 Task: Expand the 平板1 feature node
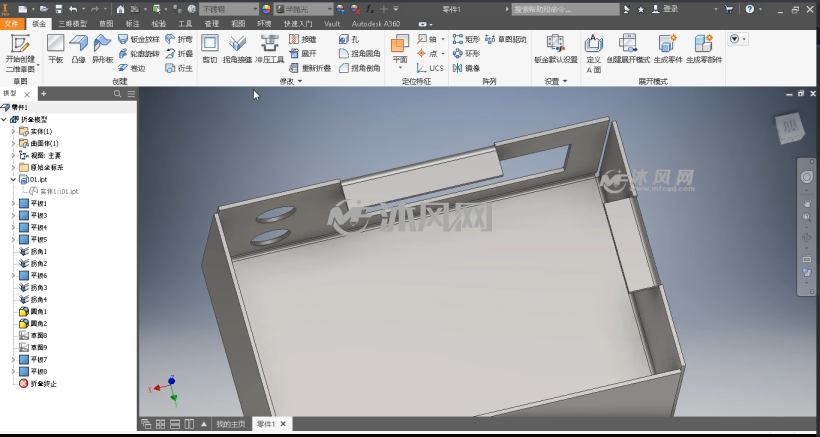tap(14, 203)
